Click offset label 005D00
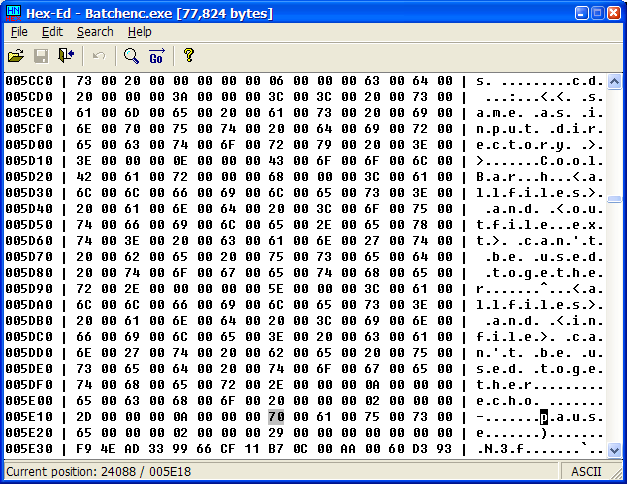627x484 pixels. coord(29,145)
